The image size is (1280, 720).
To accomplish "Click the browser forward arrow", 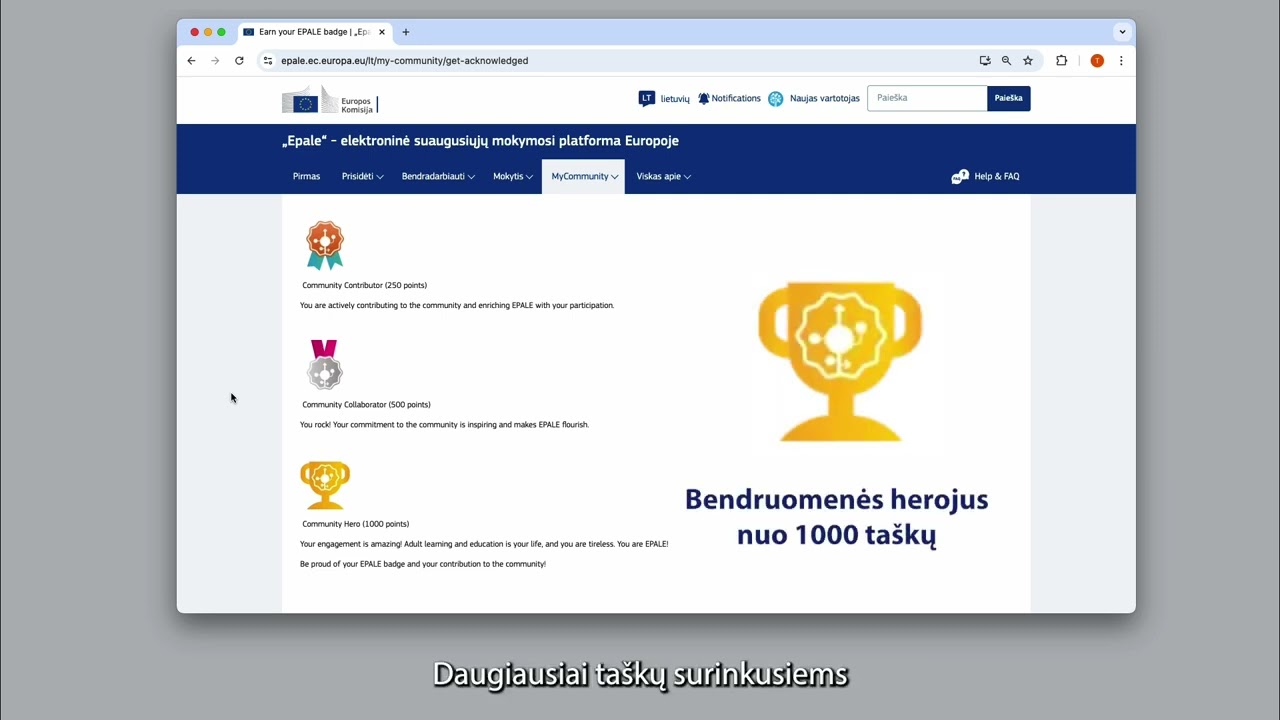I will (x=215, y=61).
